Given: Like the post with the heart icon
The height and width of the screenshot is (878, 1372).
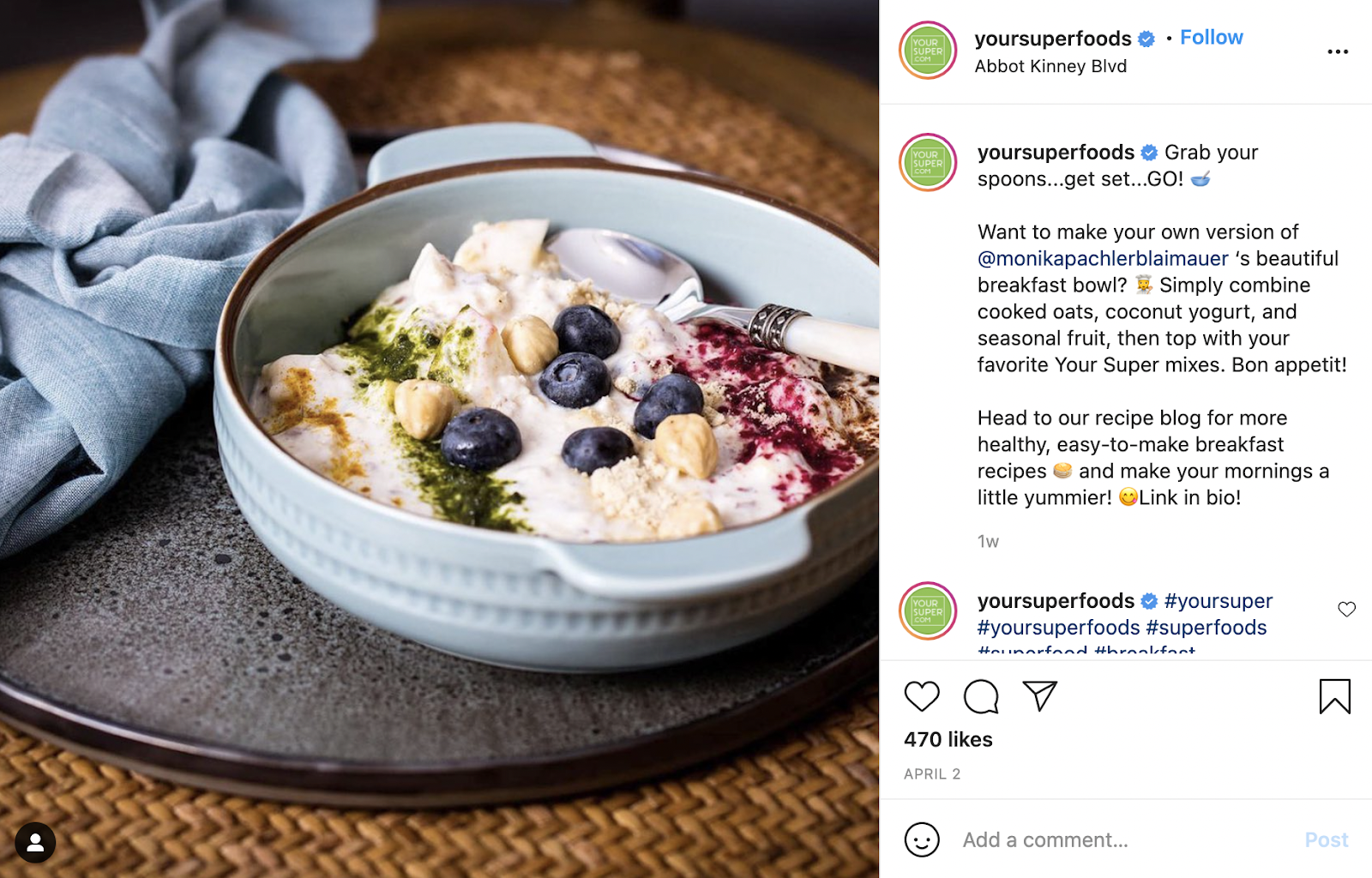Looking at the screenshot, I should pos(922,696).
